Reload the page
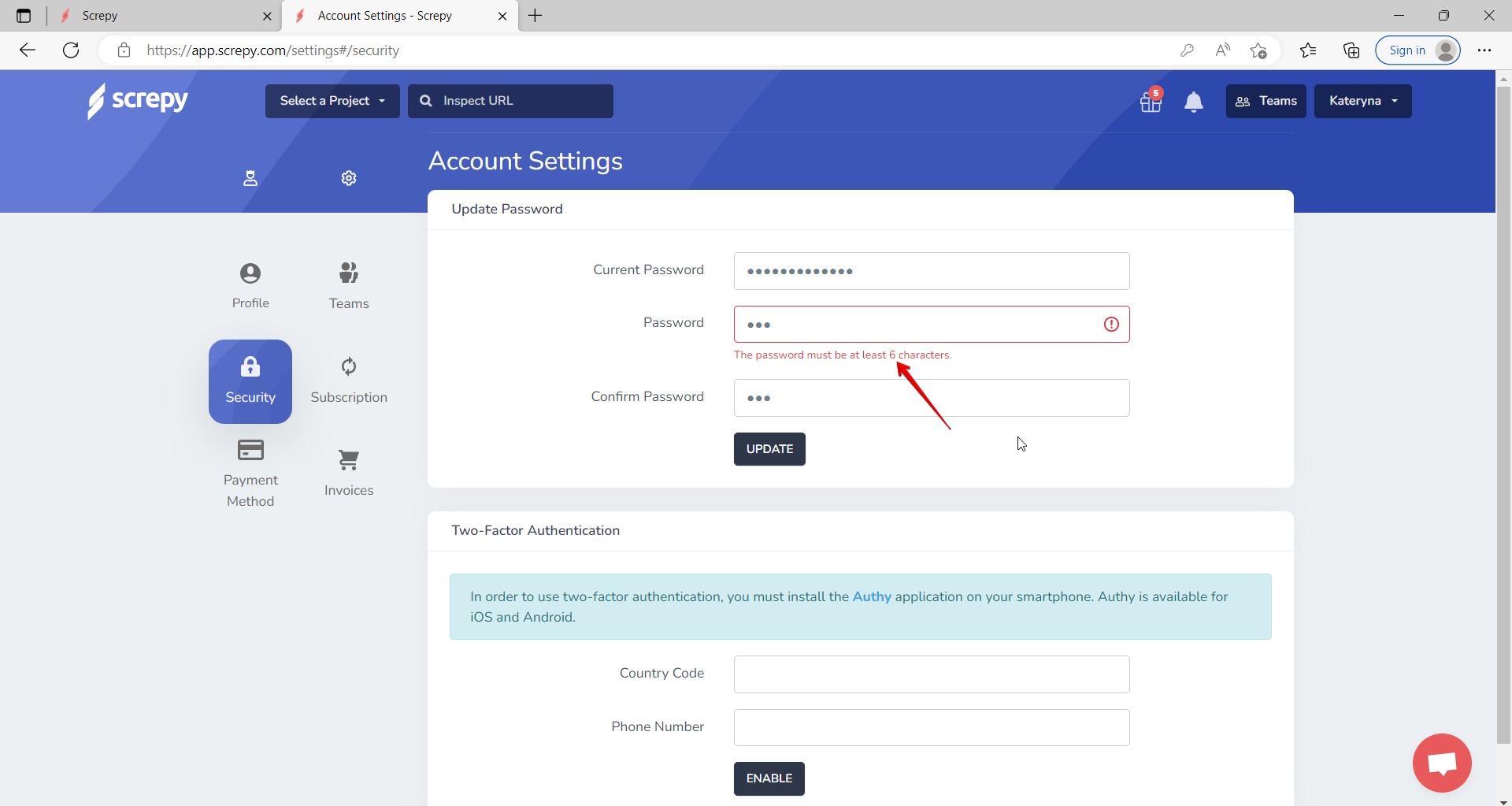This screenshot has height=806, width=1512. click(71, 50)
